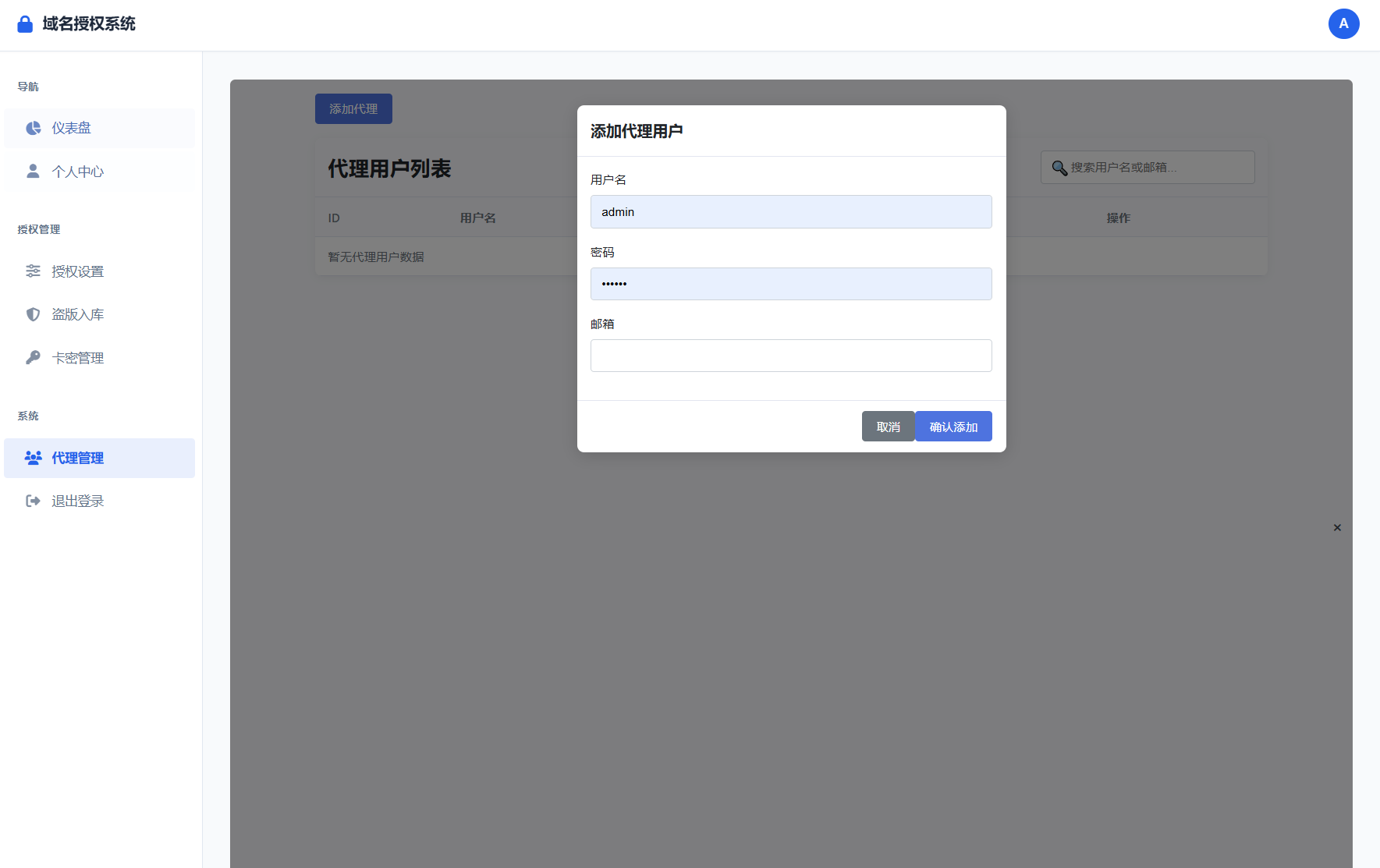Click the blue lock logo icon

[25, 24]
